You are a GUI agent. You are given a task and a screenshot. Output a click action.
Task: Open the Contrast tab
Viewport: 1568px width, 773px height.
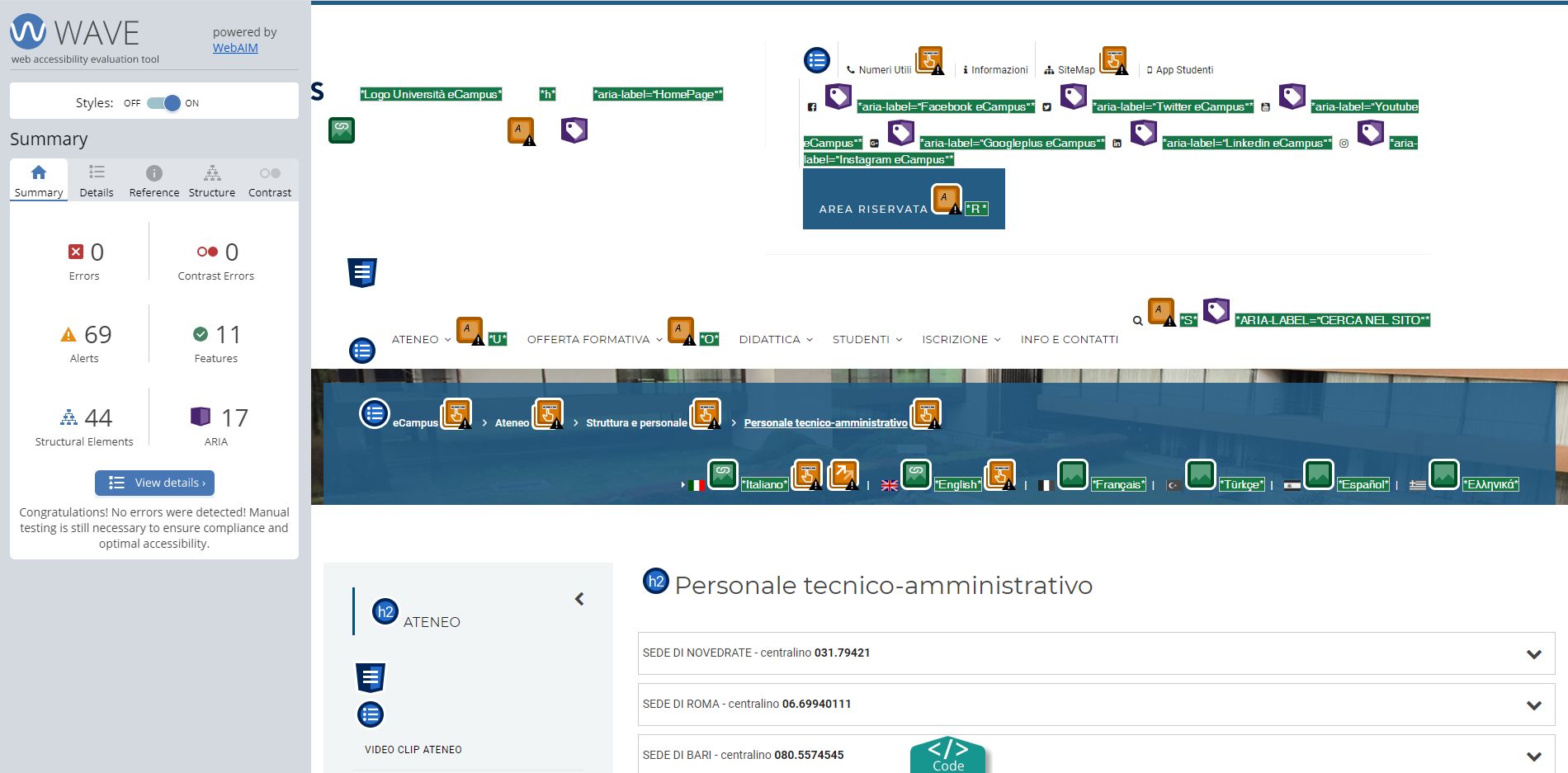(269, 181)
